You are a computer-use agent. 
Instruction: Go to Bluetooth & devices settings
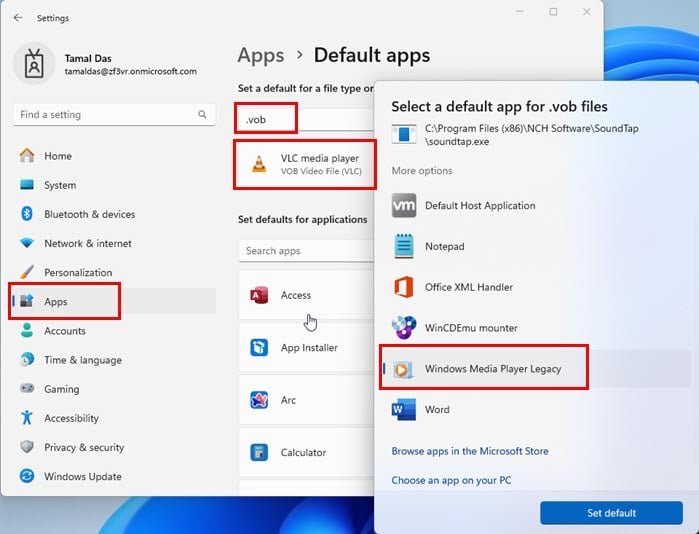(89, 214)
